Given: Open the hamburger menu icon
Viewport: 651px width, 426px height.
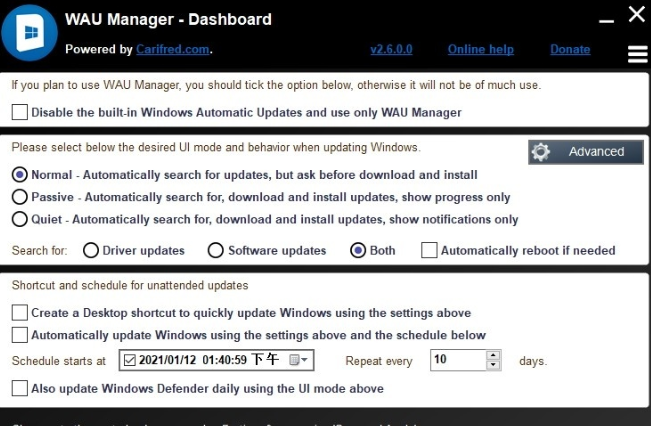Looking at the screenshot, I should point(637,54).
